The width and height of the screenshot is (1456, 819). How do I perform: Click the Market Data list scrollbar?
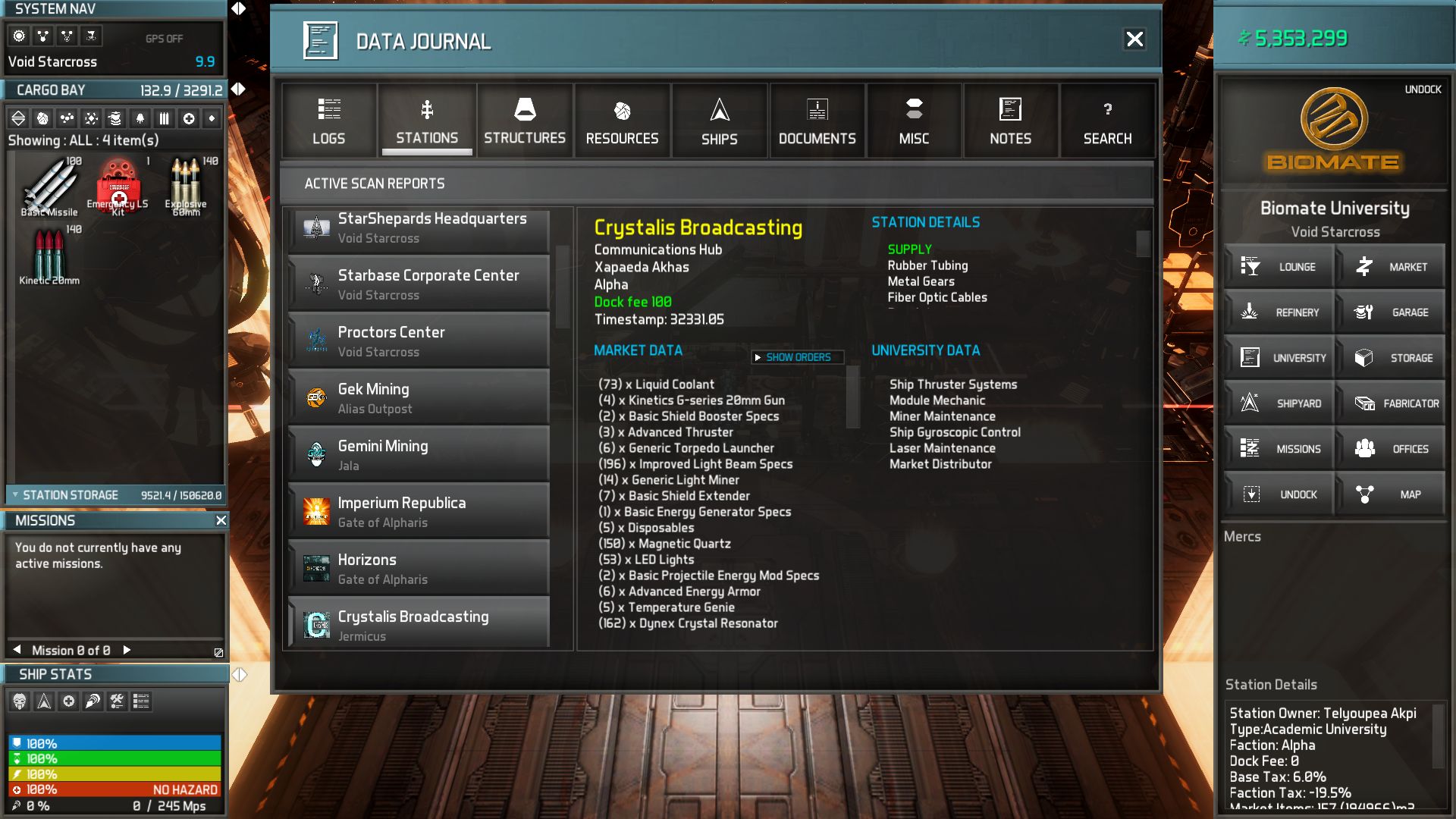point(852,397)
